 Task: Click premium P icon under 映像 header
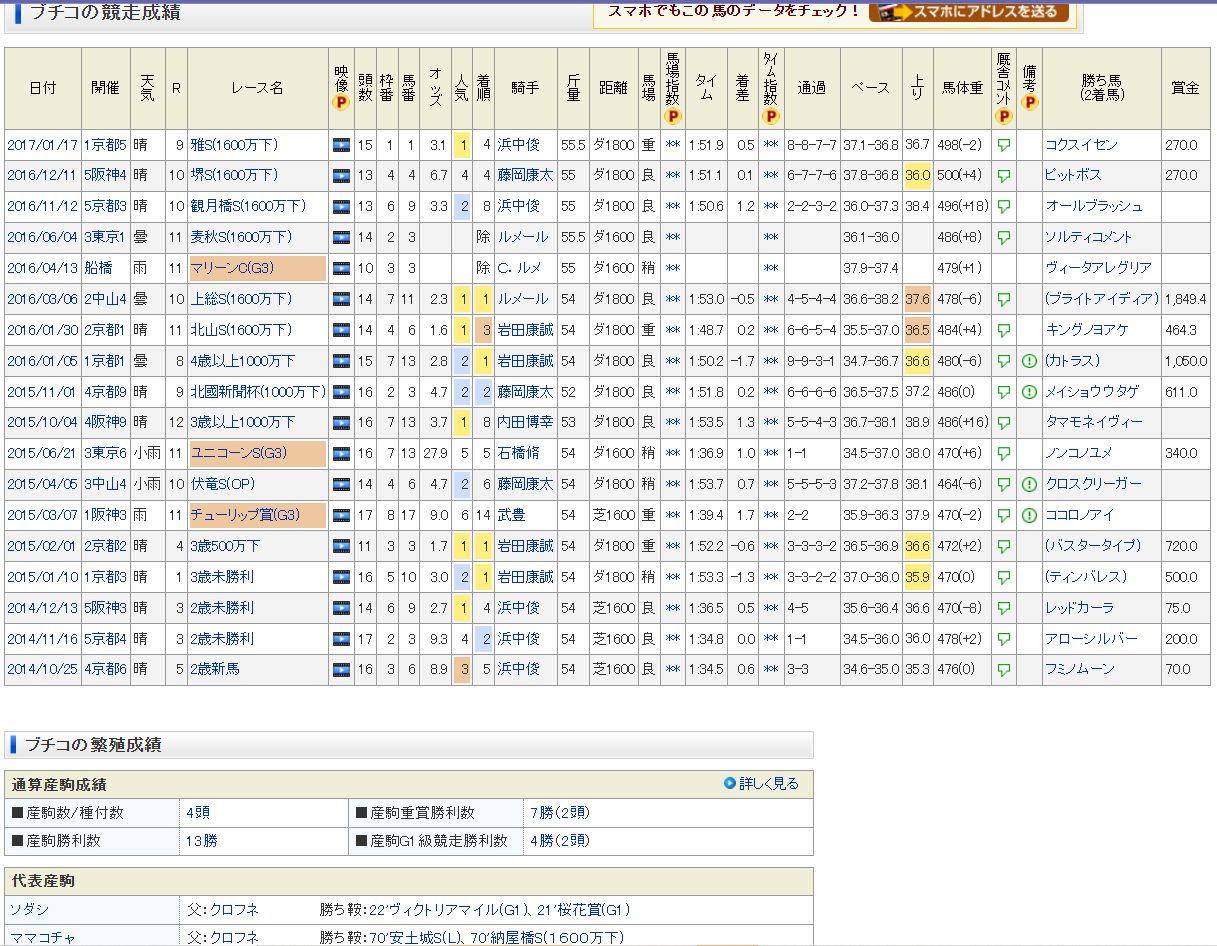pyautogui.click(x=341, y=102)
